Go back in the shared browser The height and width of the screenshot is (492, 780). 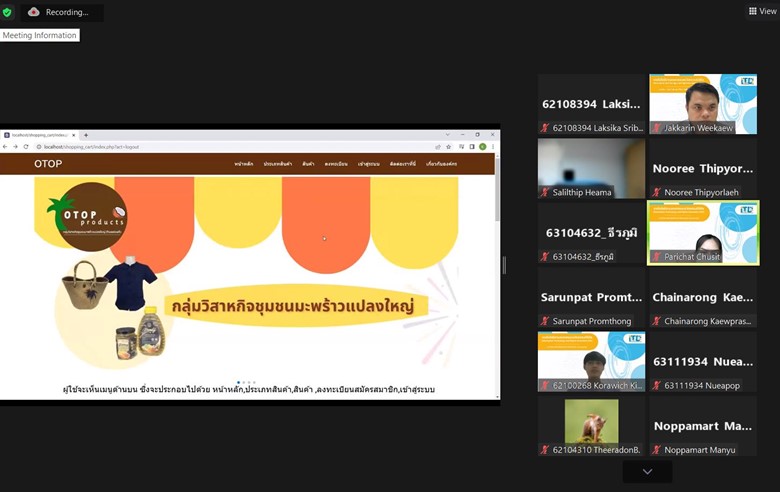tap(5, 147)
